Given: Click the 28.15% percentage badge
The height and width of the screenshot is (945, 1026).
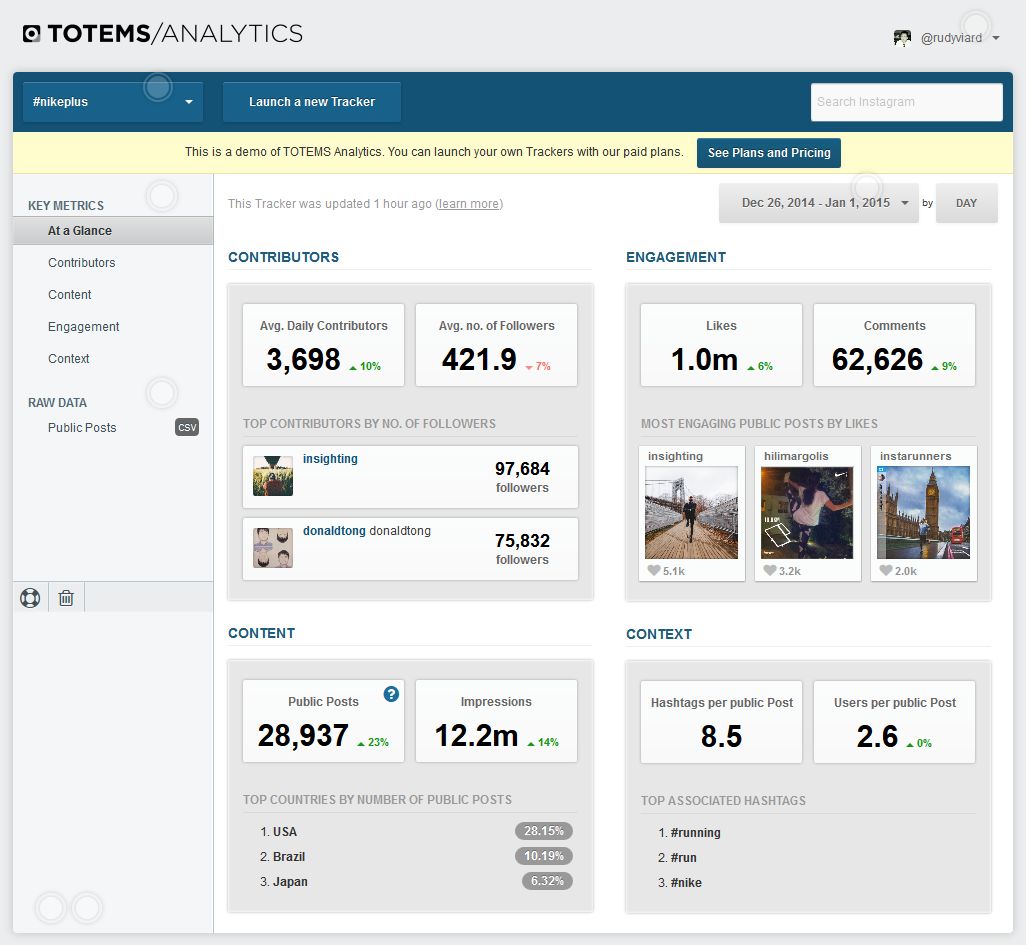Looking at the screenshot, I should [544, 830].
